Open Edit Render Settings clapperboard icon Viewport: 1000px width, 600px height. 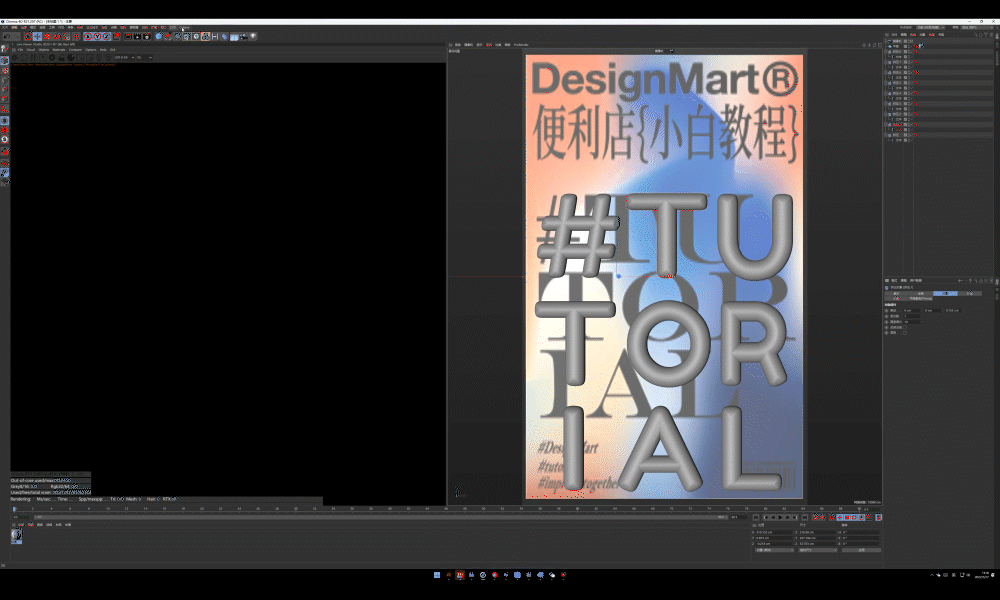[x=147, y=37]
